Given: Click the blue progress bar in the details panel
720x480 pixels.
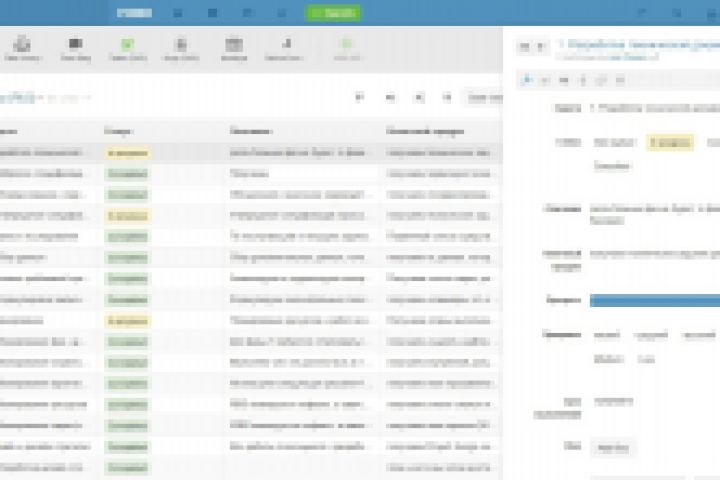Looking at the screenshot, I should coord(655,300).
